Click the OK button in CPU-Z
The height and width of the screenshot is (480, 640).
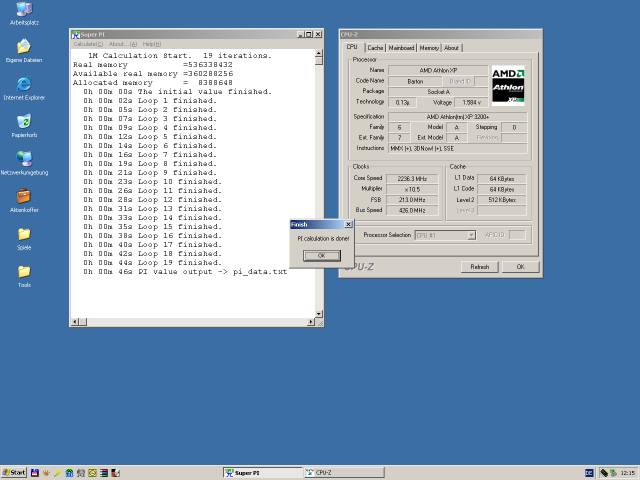[x=520, y=267]
